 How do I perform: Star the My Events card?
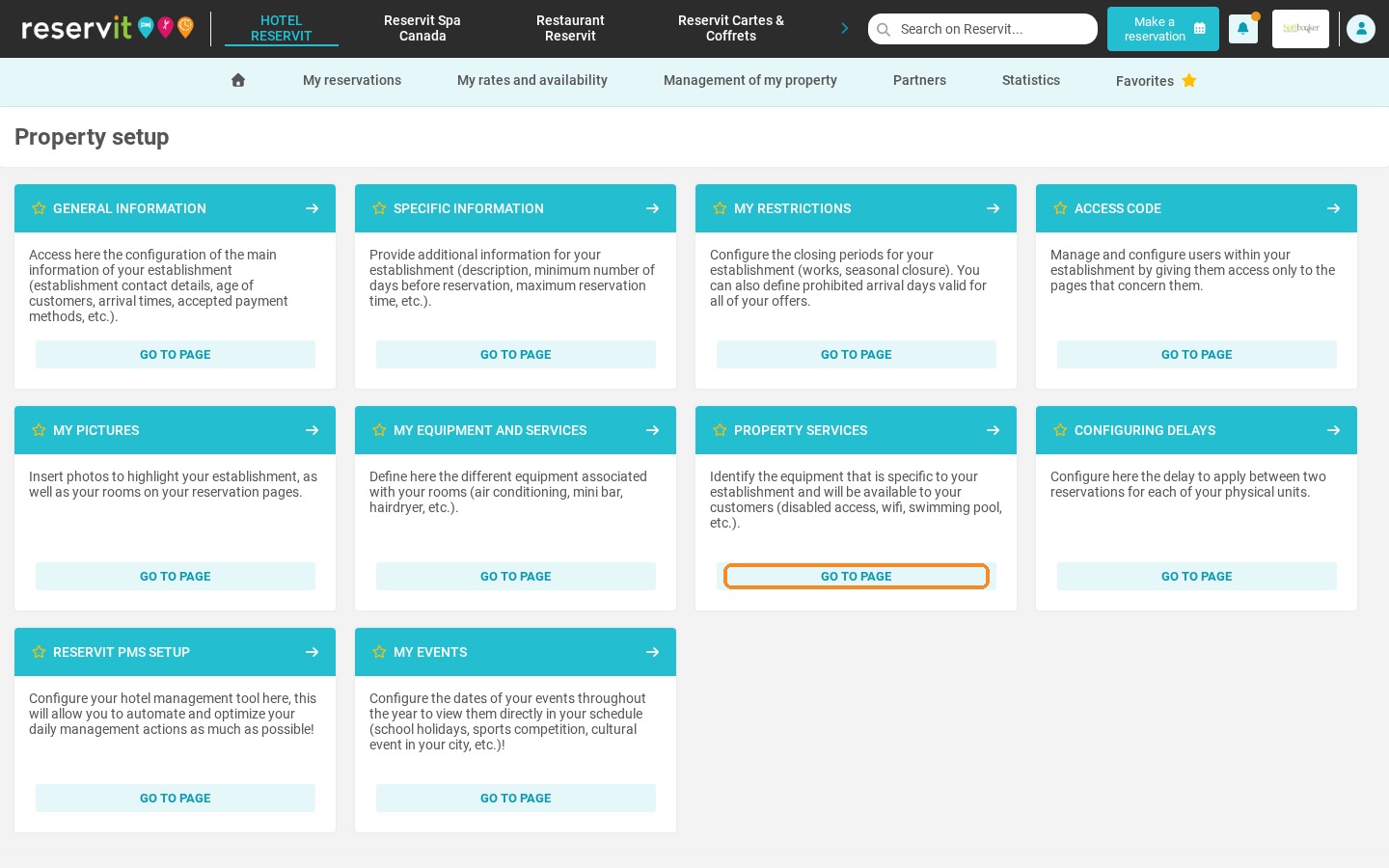tap(379, 652)
